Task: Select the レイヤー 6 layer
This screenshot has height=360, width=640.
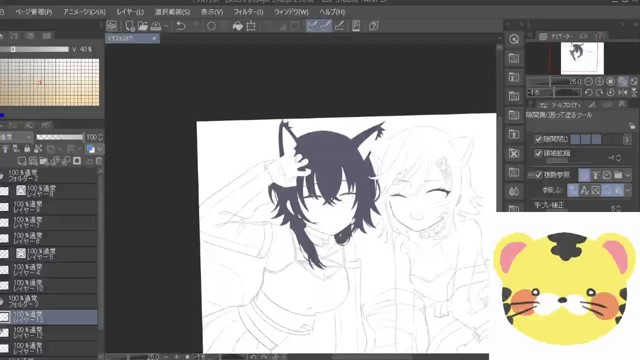Action: pyautogui.click(x=49, y=238)
